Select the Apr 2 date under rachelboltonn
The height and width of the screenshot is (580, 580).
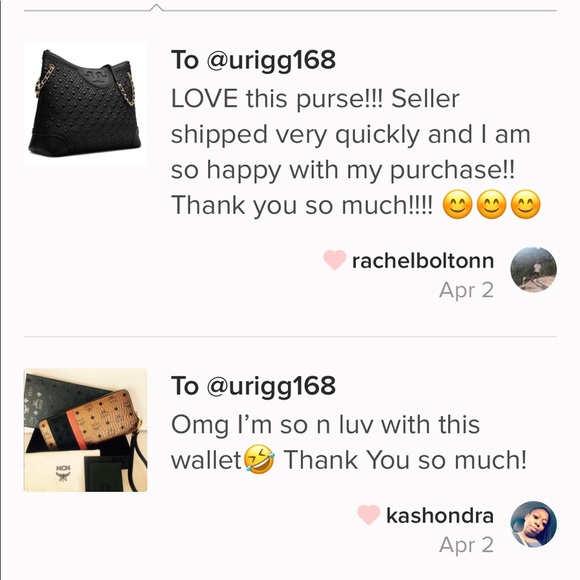click(x=466, y=290)
